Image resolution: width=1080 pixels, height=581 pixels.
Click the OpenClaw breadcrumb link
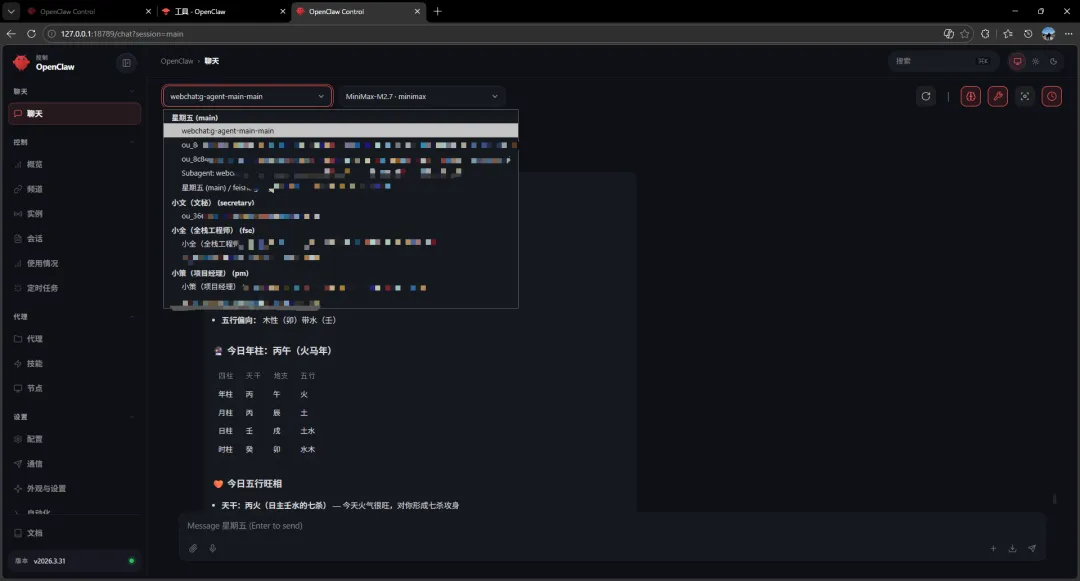(x=177, y=61)
